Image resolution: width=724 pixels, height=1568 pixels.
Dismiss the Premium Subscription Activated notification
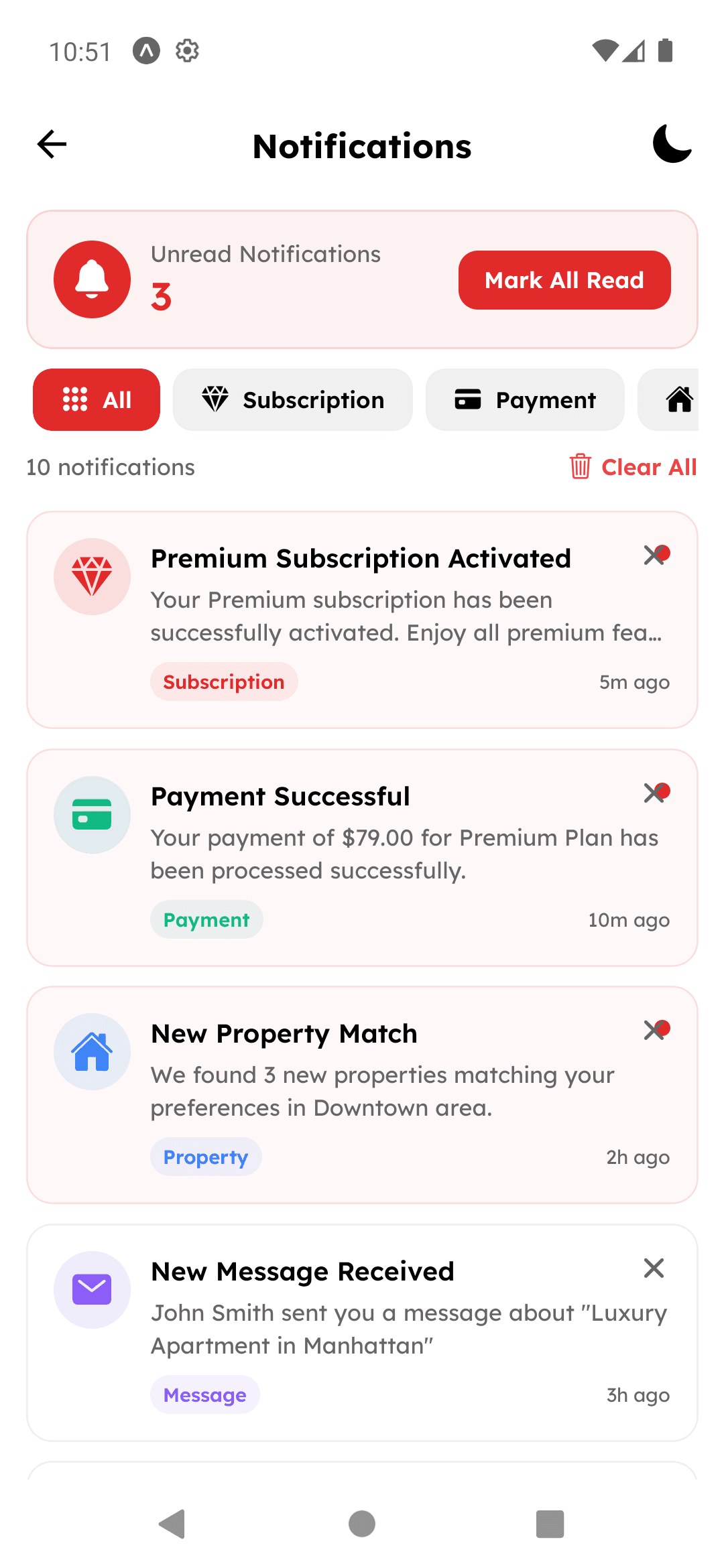click(656, 555)
